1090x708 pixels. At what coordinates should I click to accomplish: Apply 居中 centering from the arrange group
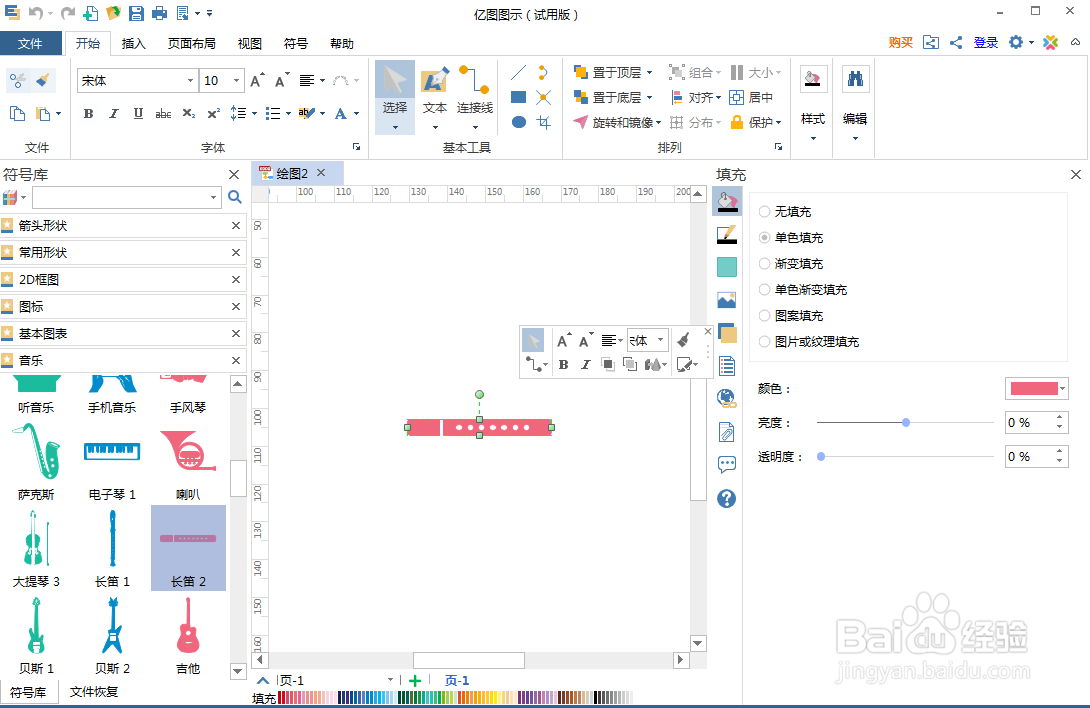click(x=756, y=97)
